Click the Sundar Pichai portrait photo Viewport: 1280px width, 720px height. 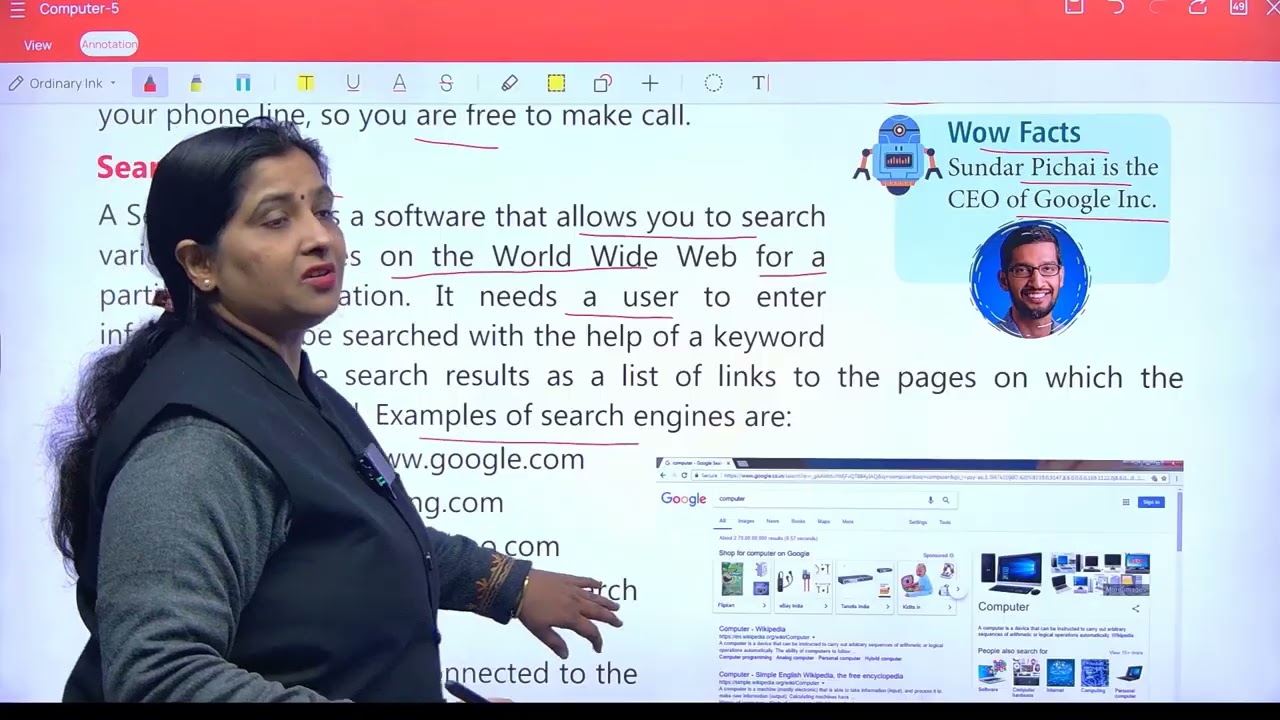click(x=1029, y=279)
